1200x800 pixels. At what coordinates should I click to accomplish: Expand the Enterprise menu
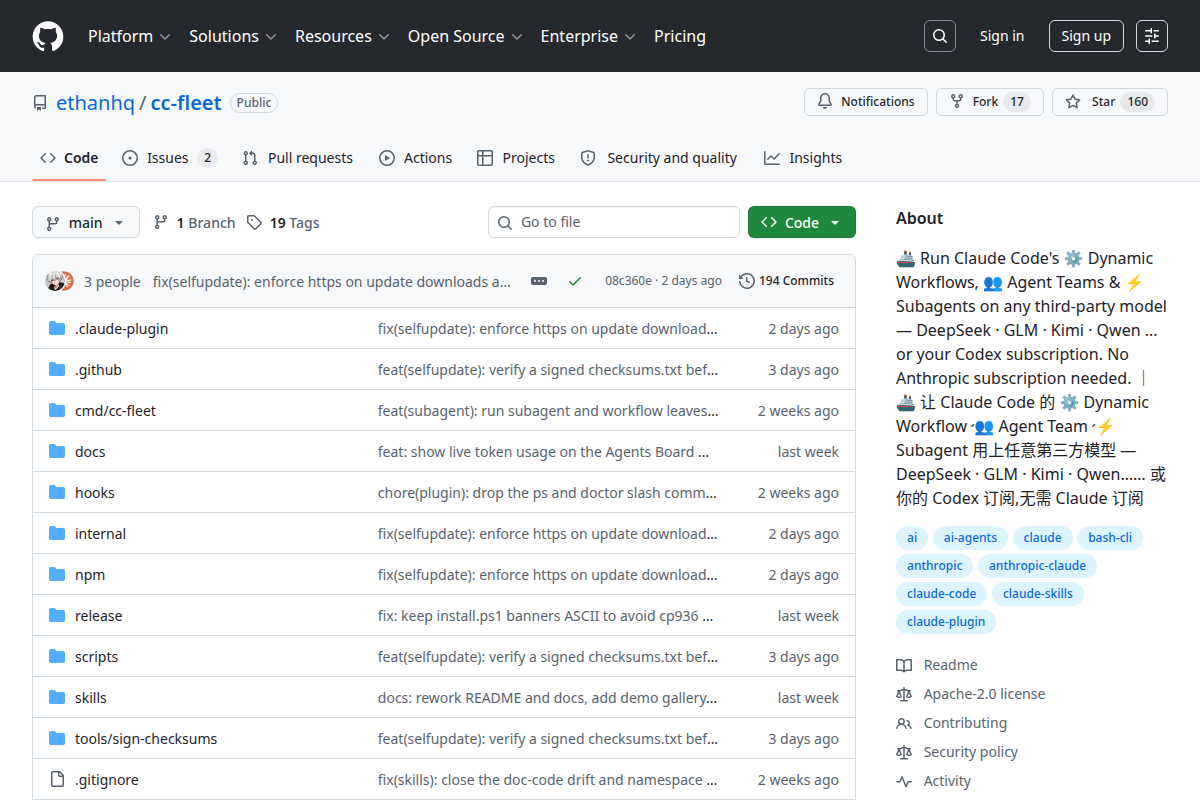[x=588, y=36]
